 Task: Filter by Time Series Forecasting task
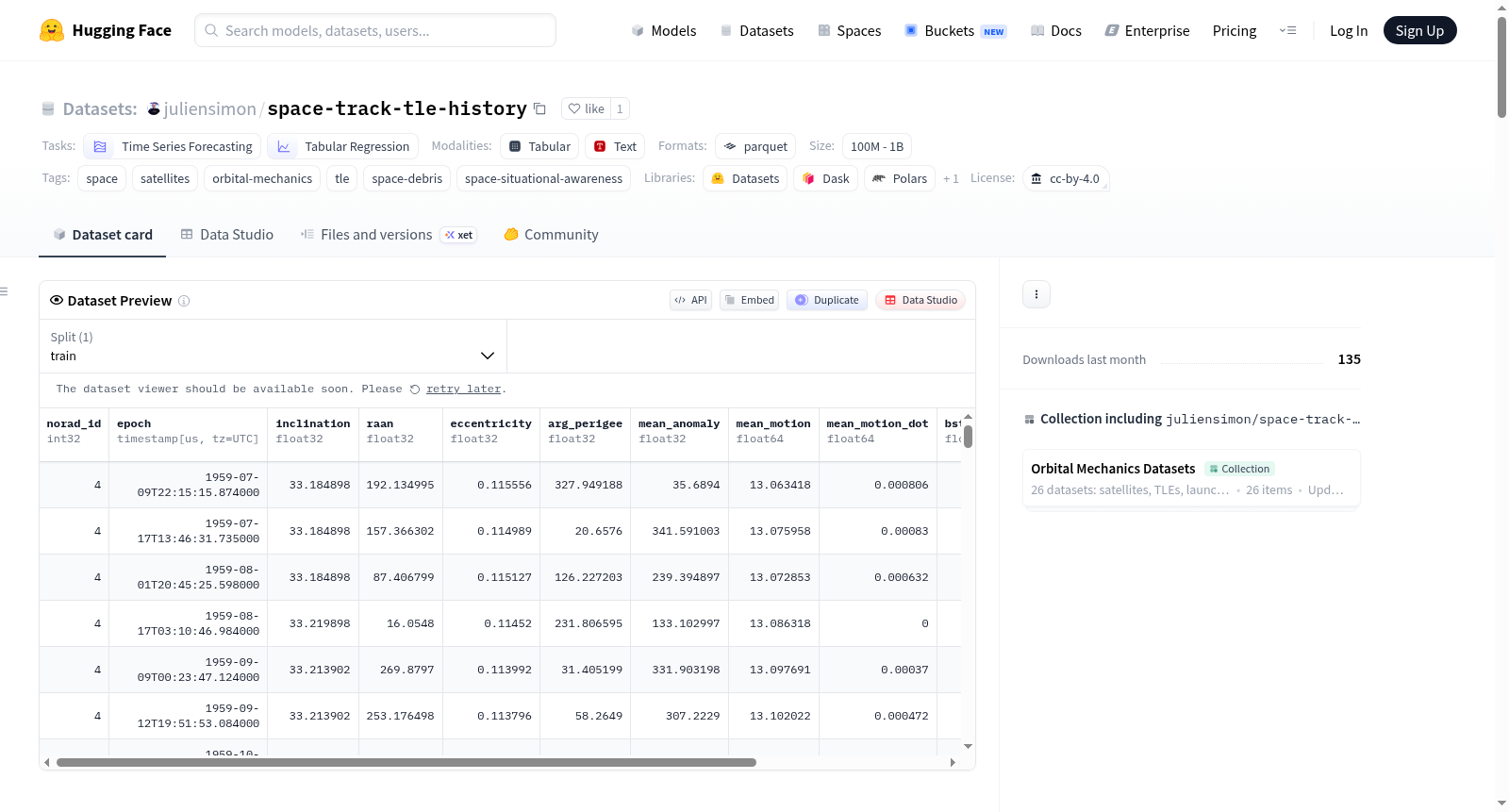tap(173, 146)
